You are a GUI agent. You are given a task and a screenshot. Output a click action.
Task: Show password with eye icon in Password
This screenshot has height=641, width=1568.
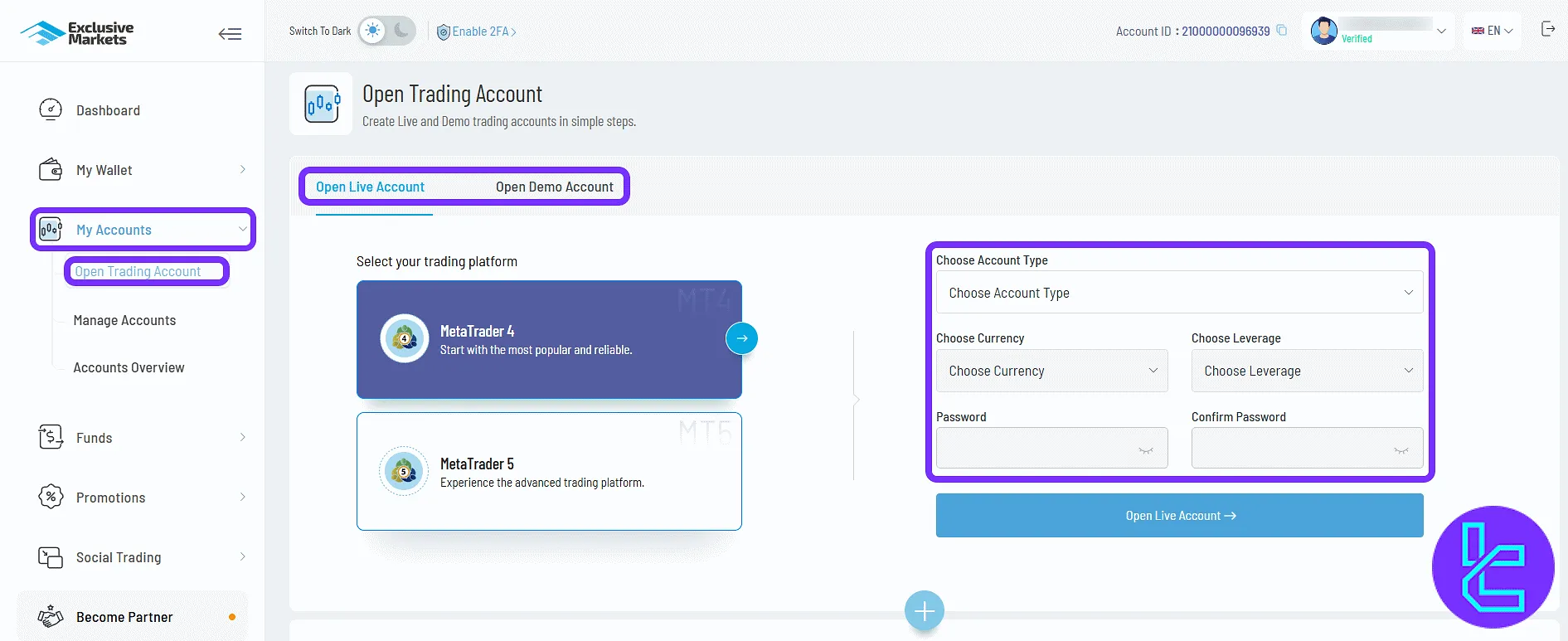pyautogui.click(x=1146, y=450)
